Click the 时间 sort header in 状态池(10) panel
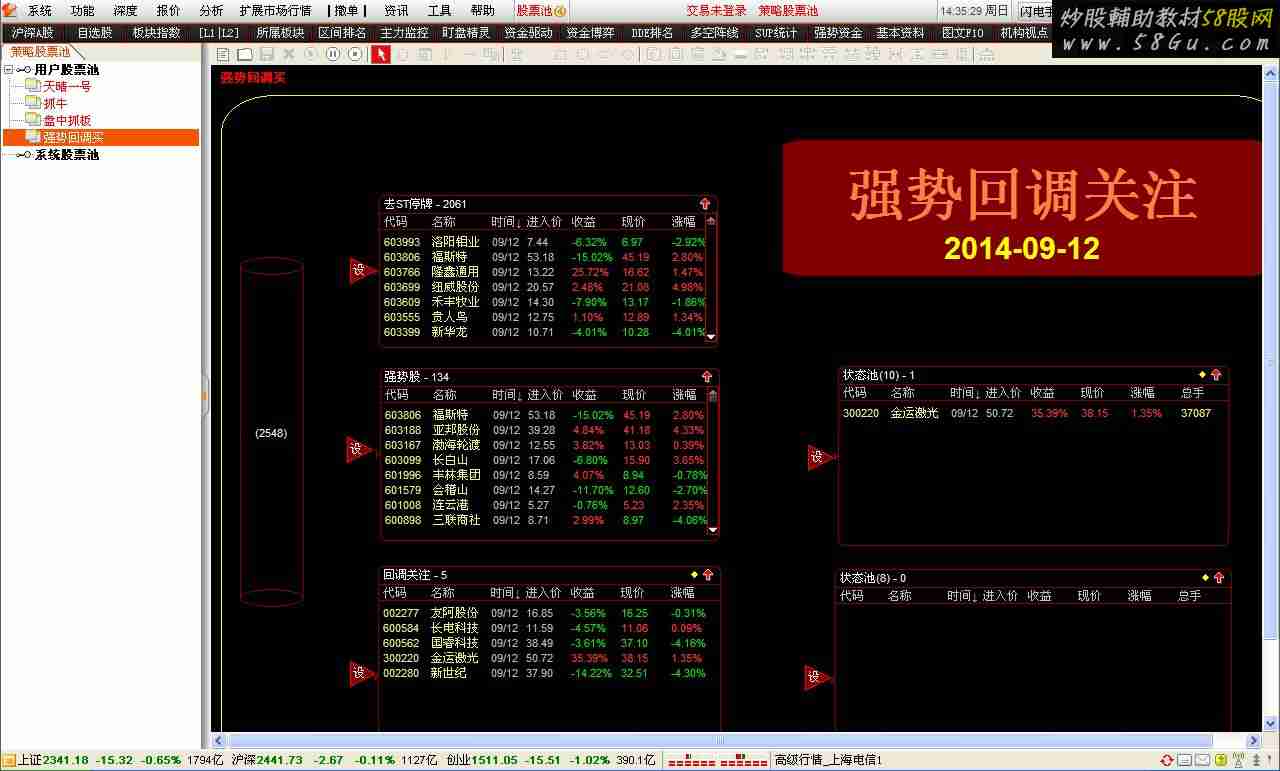 [x=965, y=393]
